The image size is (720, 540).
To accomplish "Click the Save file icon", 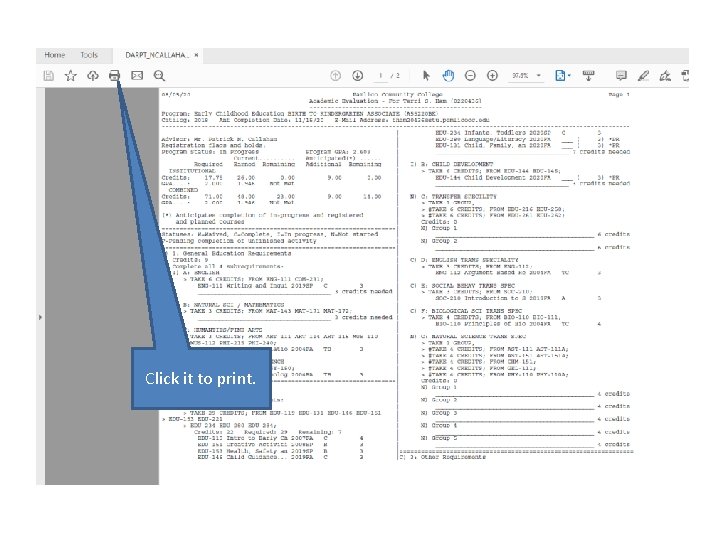I will click(49, 76).
